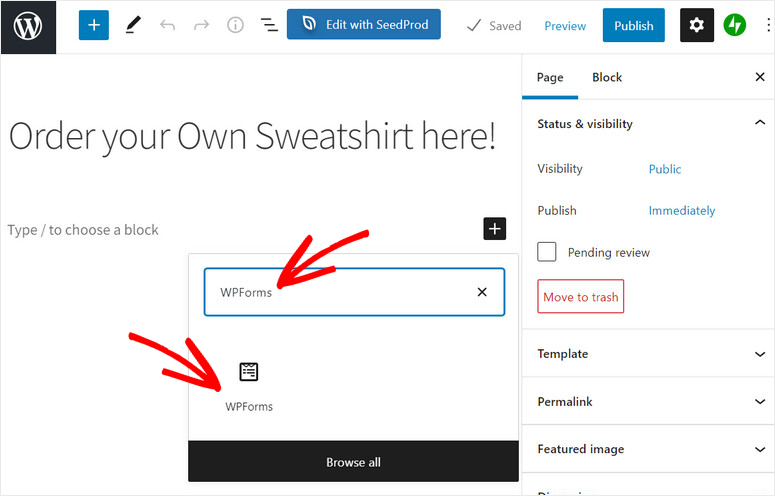Switch to the Page tab
Screen dimensions: 775x496
pyautogui.click(x=550, y=78)
